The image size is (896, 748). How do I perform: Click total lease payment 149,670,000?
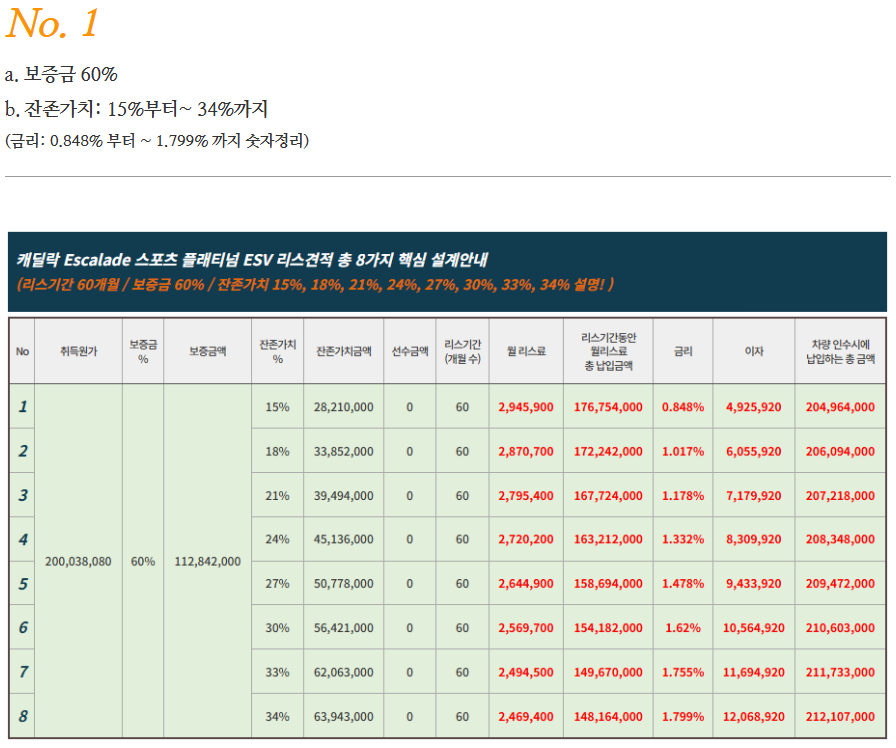608,673
